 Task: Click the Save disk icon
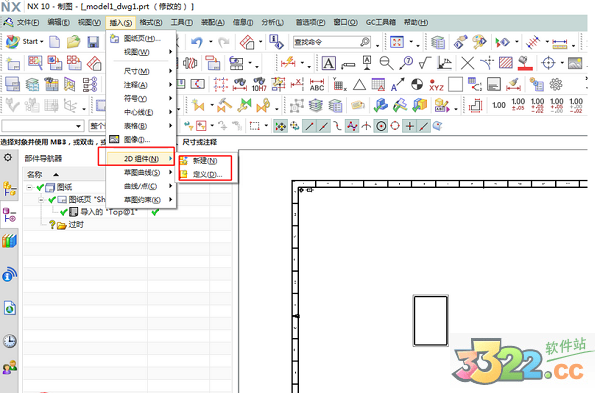pyautogui.click(x=93, y=42)
